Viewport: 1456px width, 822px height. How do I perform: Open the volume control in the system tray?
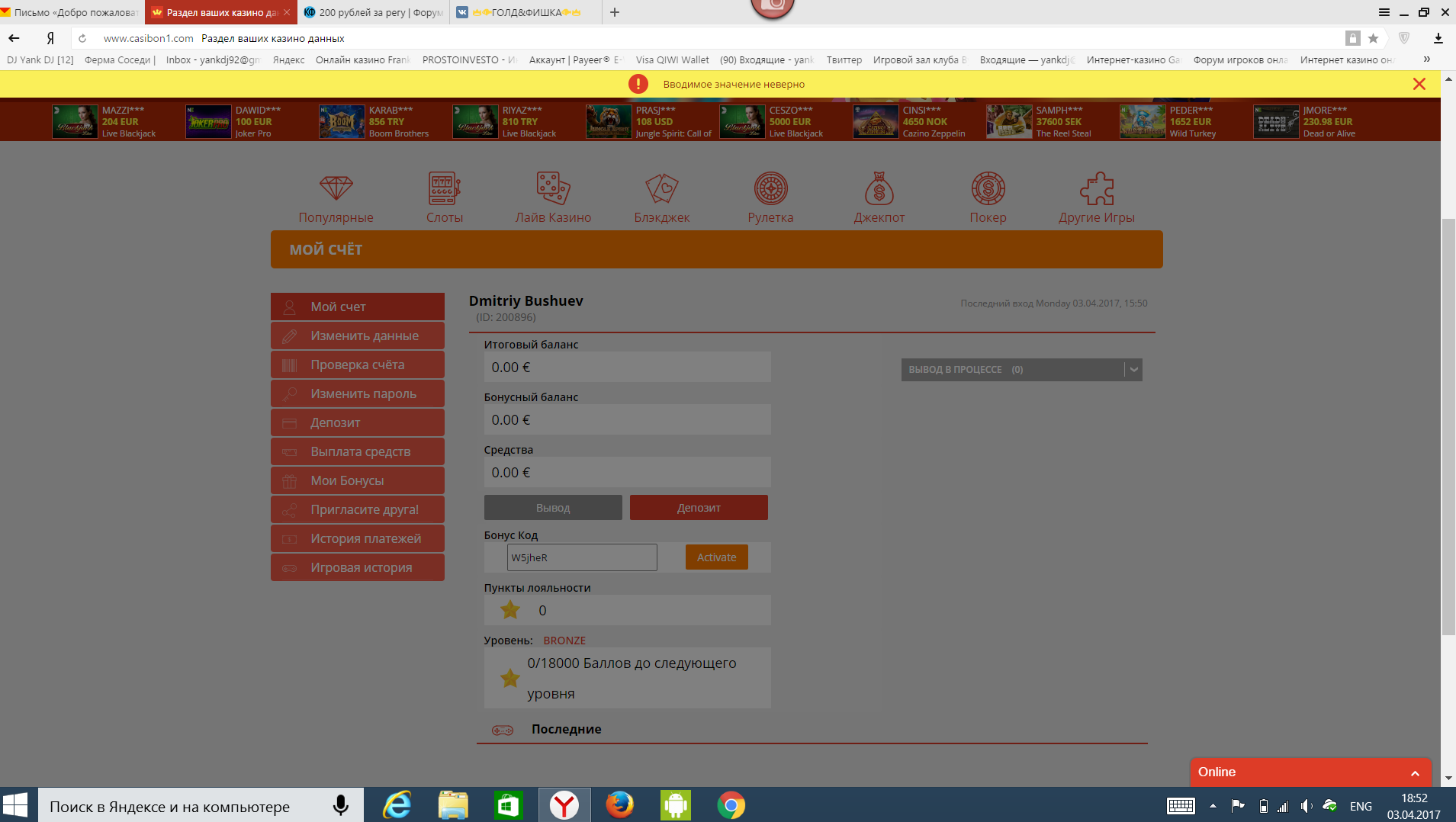click(1307, 806)
